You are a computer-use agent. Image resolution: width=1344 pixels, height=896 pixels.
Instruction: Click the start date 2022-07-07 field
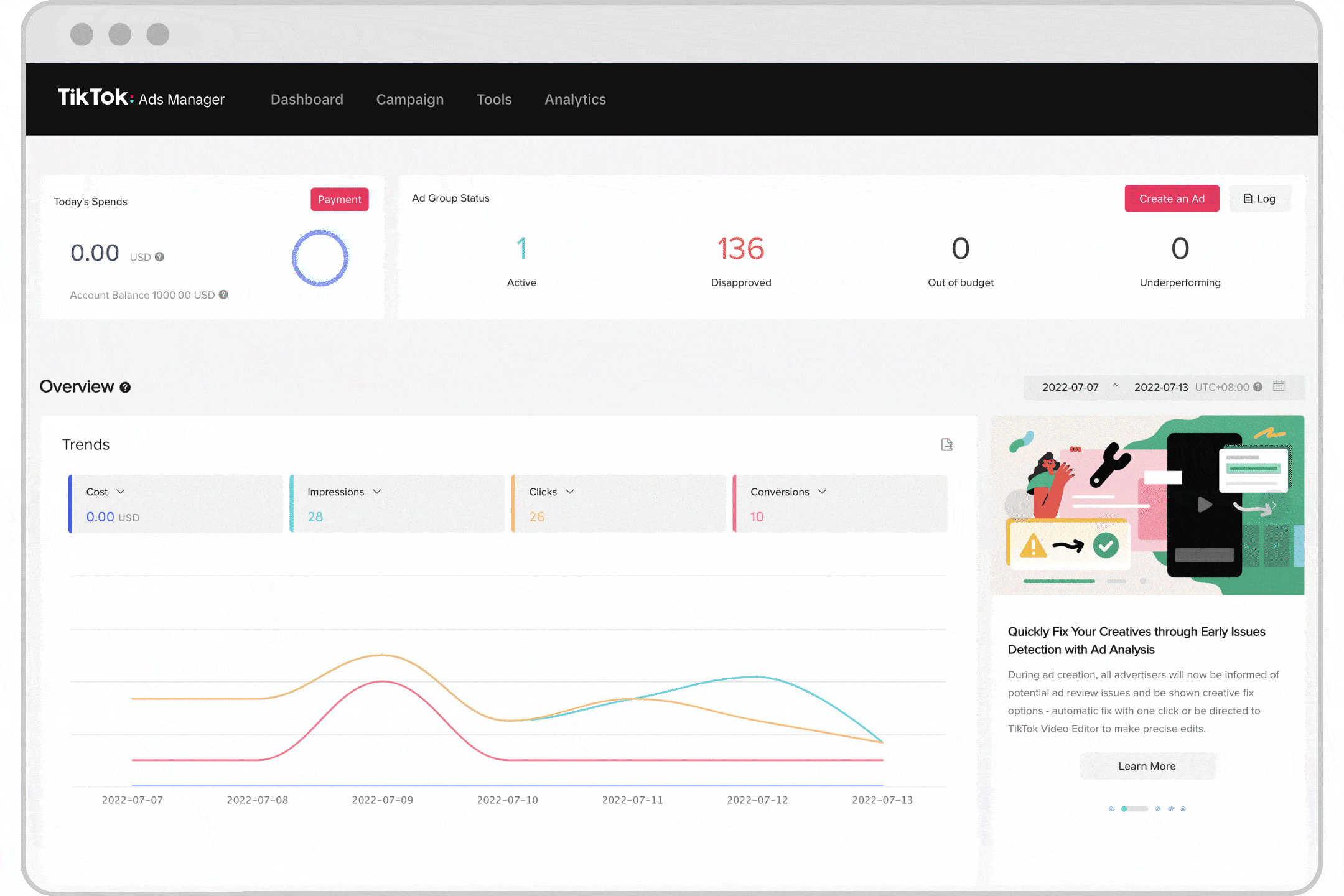[1070, 387]
